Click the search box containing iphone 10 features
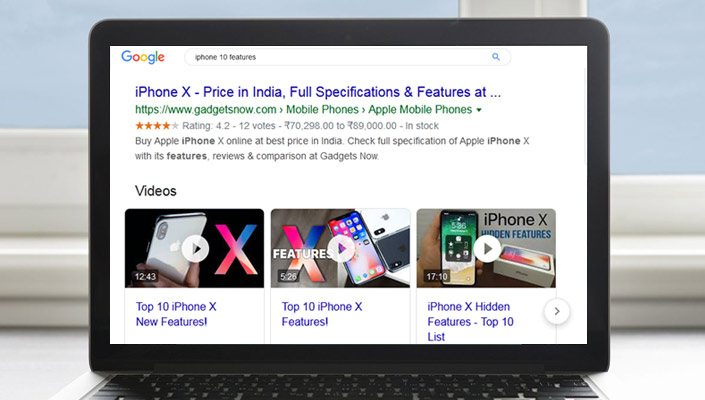Image resolution: width=705 pixels, height=400 pixels. (347, 57)
